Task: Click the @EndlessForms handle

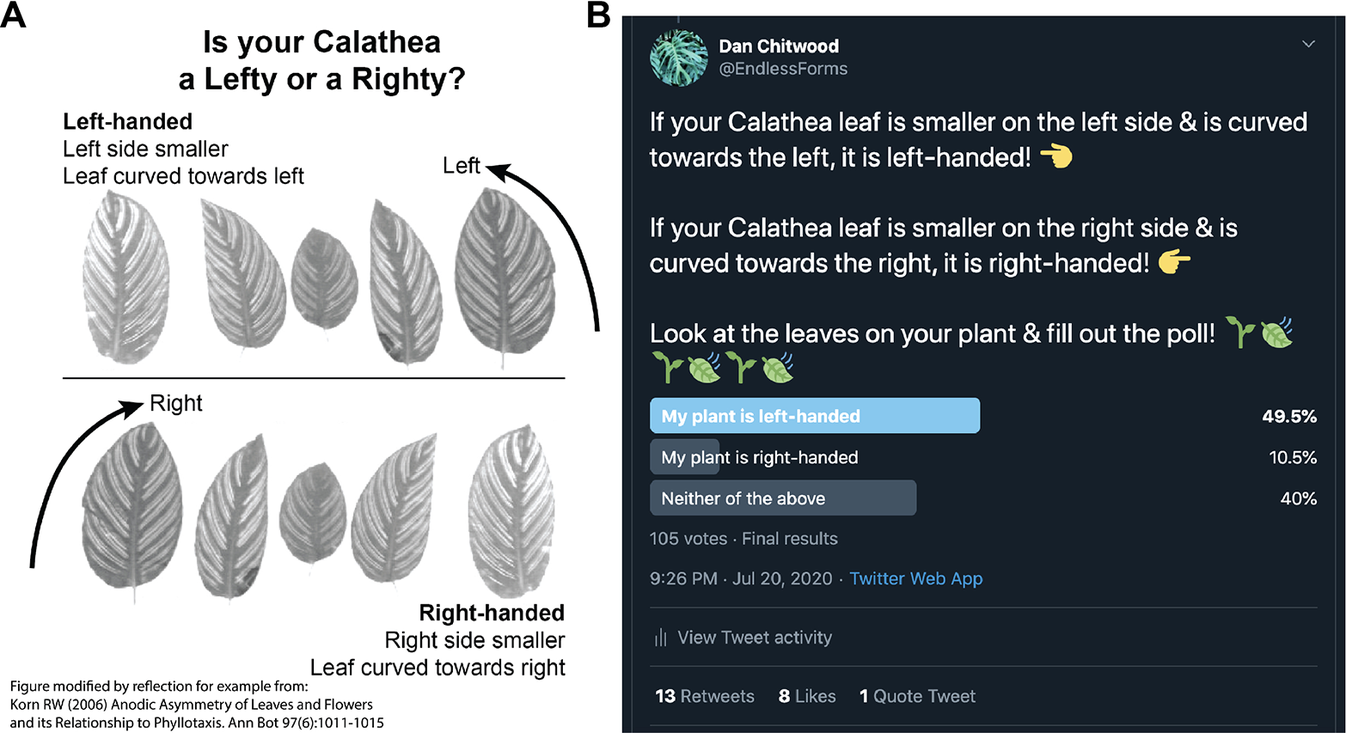Action: (783, 68)
